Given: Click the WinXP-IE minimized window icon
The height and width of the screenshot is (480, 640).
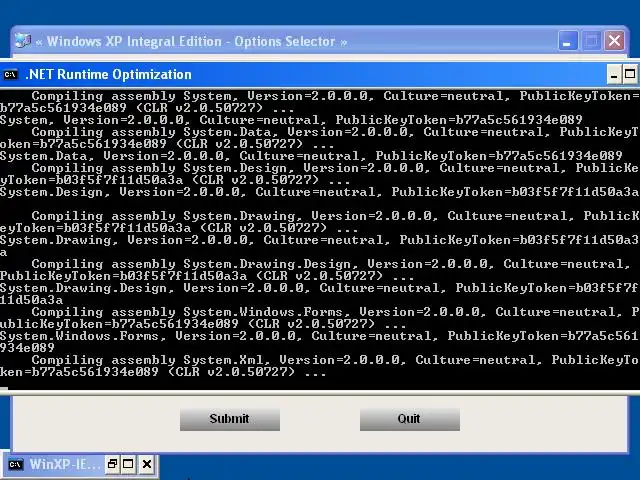Looking at the screenshot, I should 16,464.
